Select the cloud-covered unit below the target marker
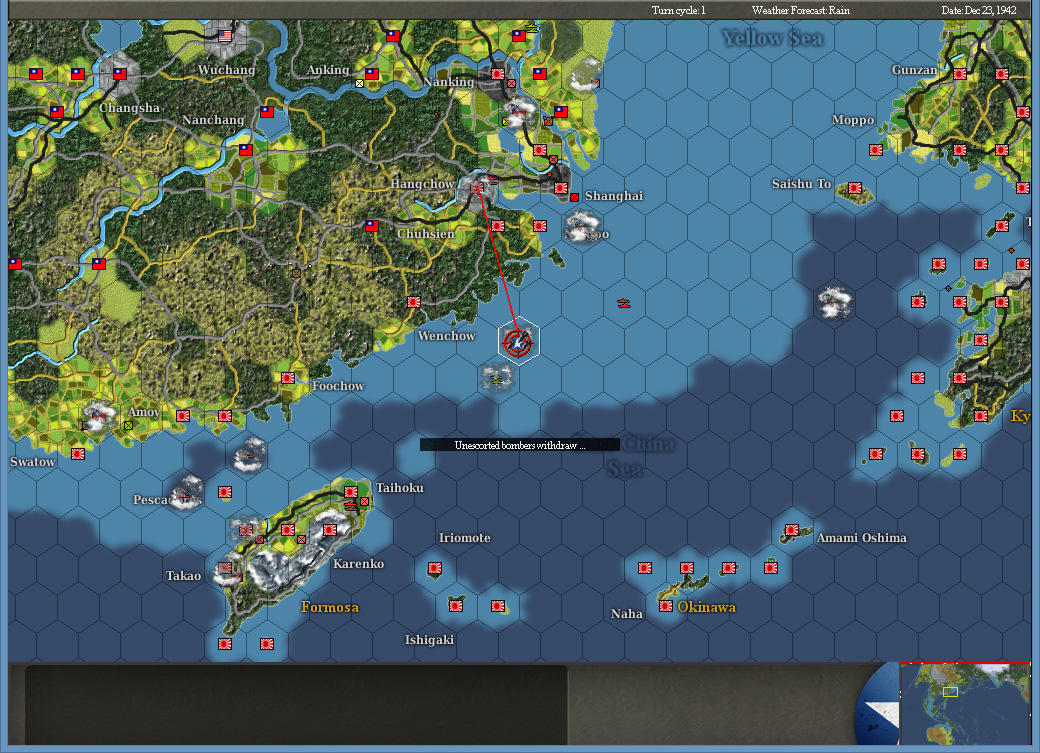The image size is (1040, 753). click(497, 378)
